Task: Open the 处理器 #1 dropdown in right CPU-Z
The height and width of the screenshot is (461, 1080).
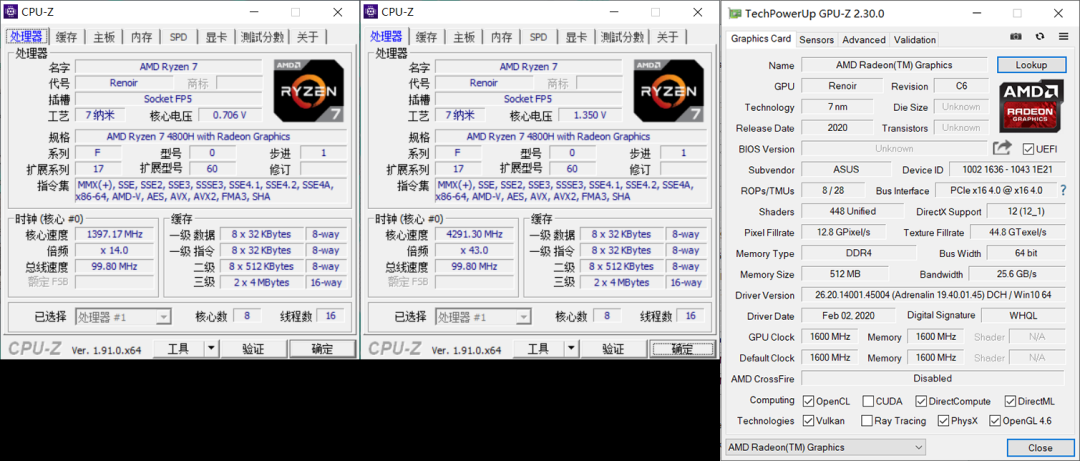Action: pyautogui.click(x=483, y=317)
